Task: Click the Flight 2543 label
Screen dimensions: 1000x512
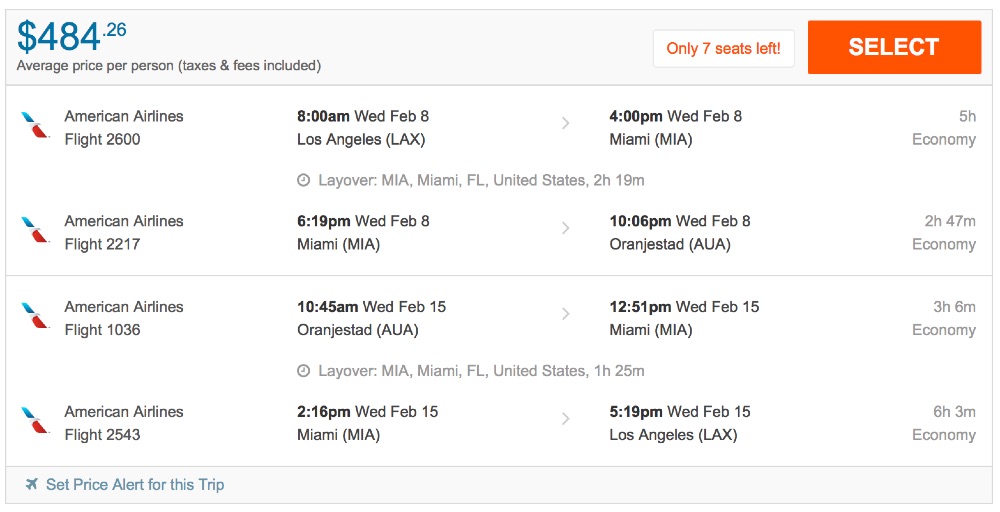Action: [x=102, y=435]
